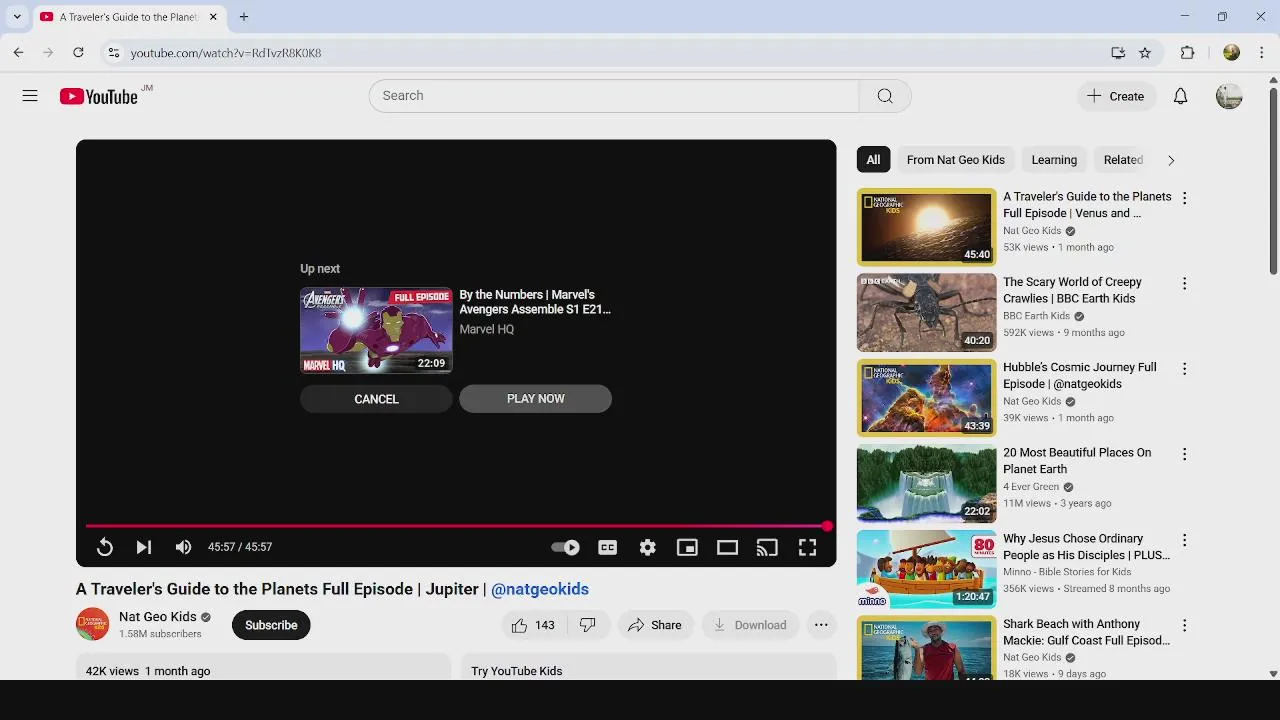The height and width of the screenshot is (720, 1280).
Task: Show more filter chips with arrow
Action: (x=1171, y=160)
